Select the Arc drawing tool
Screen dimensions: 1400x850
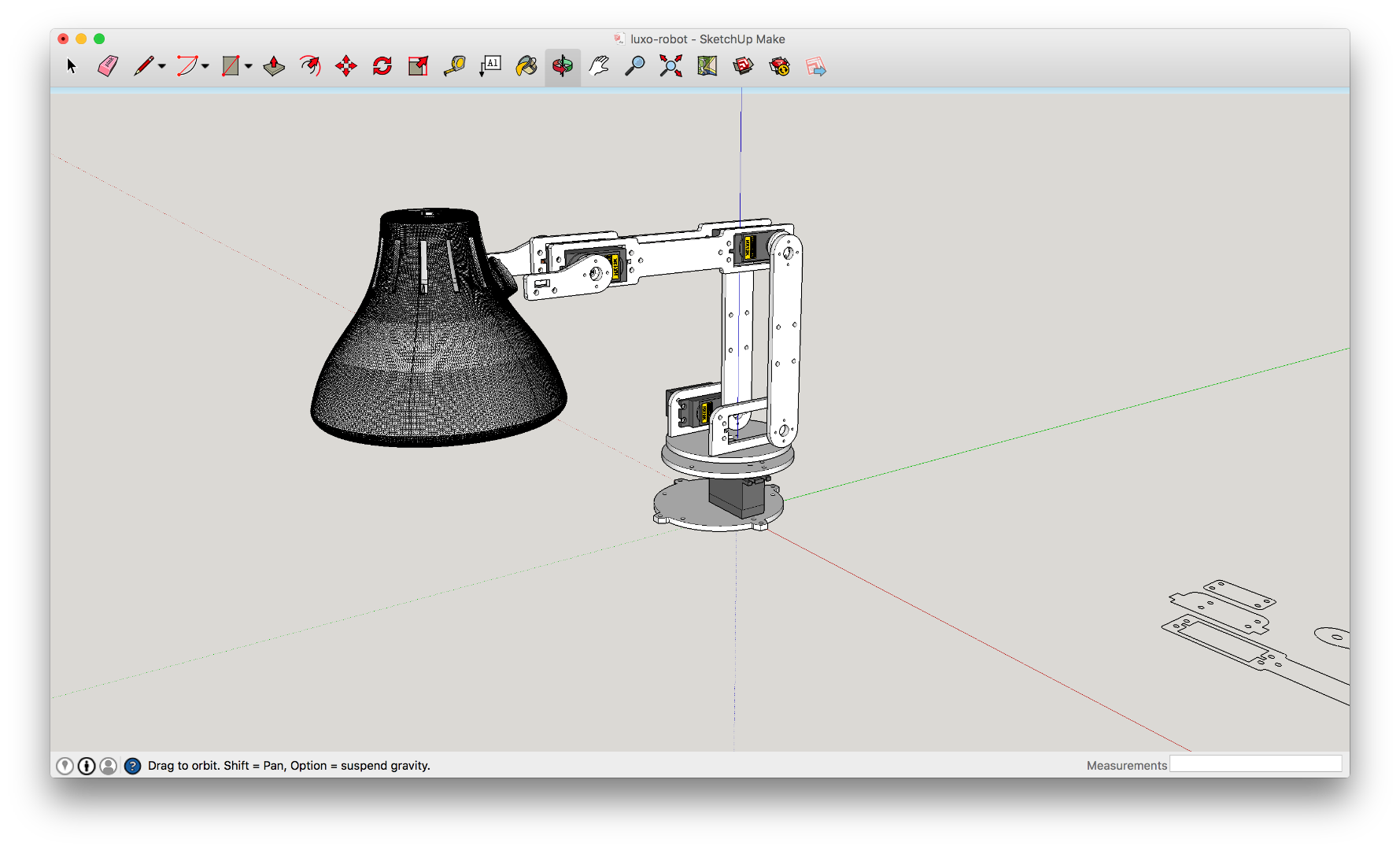tap(187, 67)
